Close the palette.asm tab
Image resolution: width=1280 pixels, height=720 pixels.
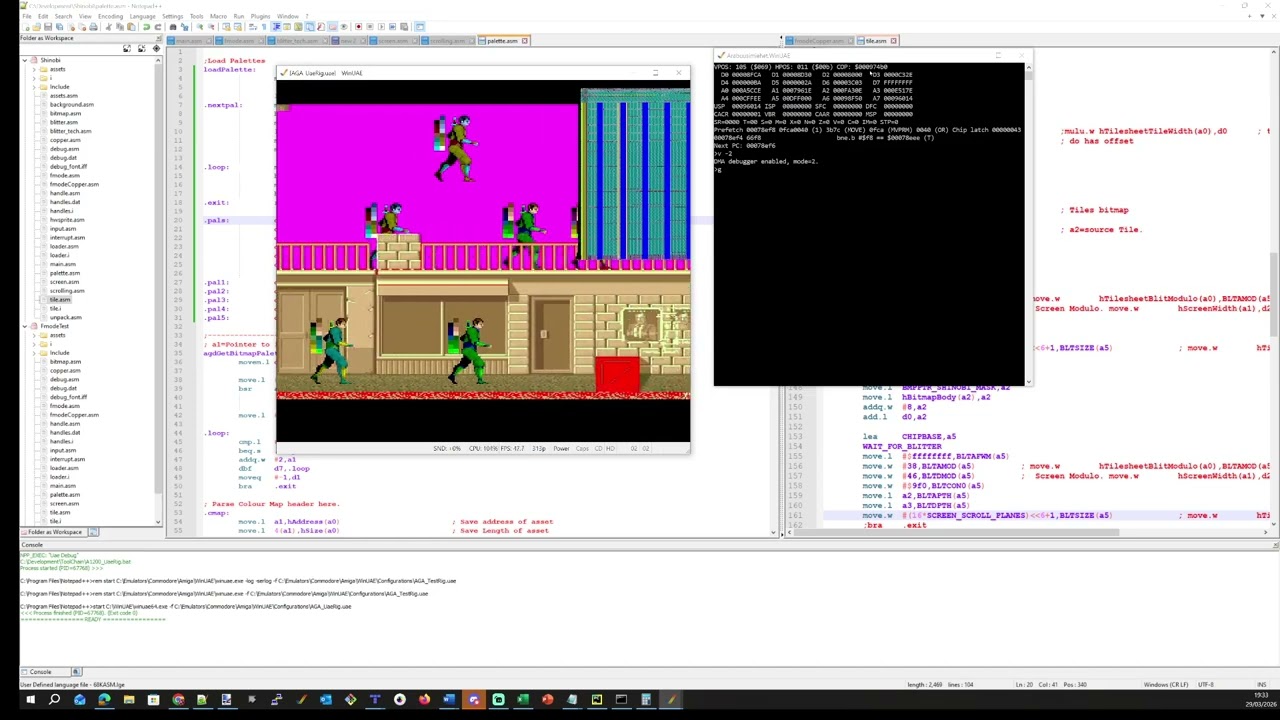click(525, 41)
